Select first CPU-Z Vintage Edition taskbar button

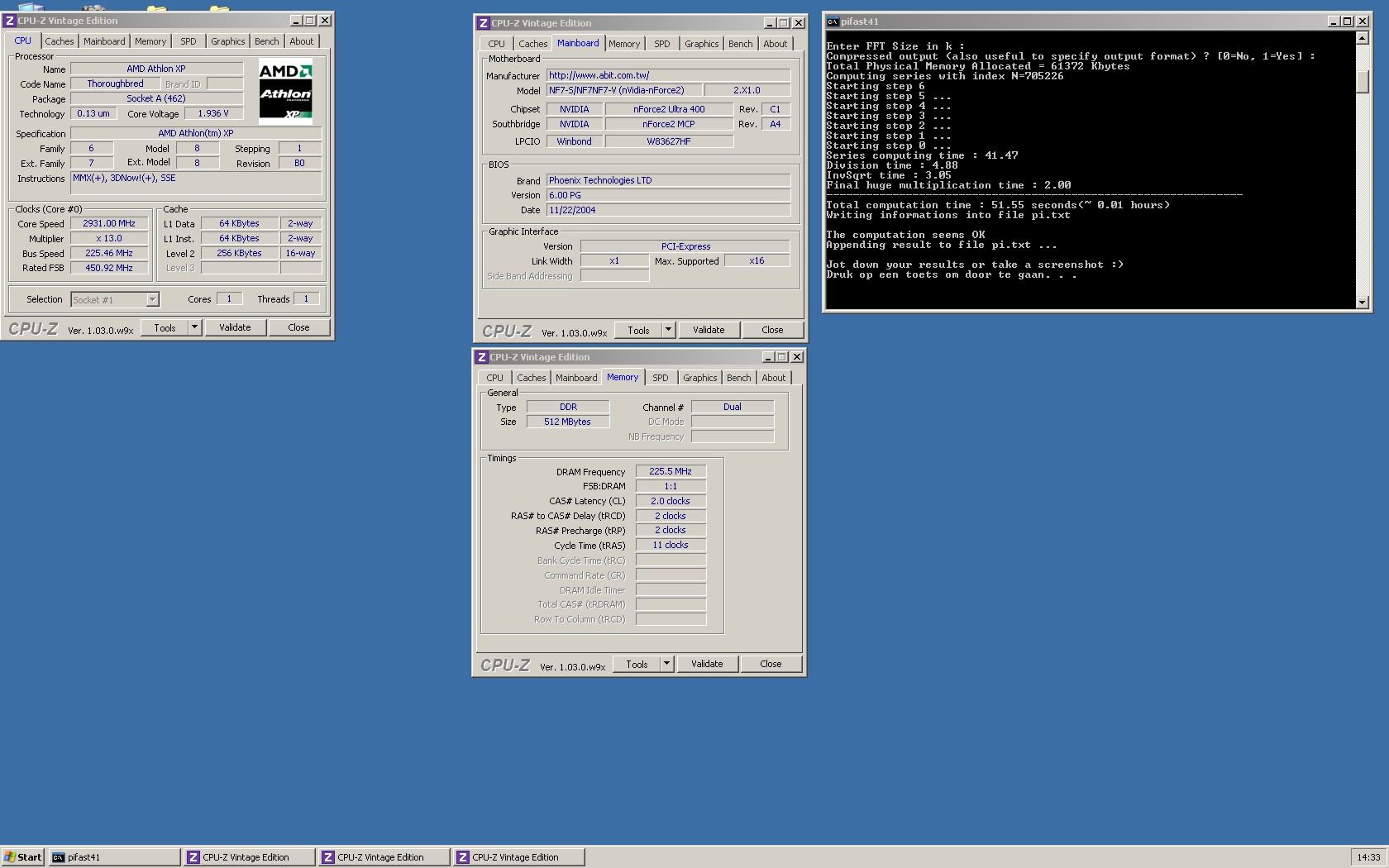249,857
